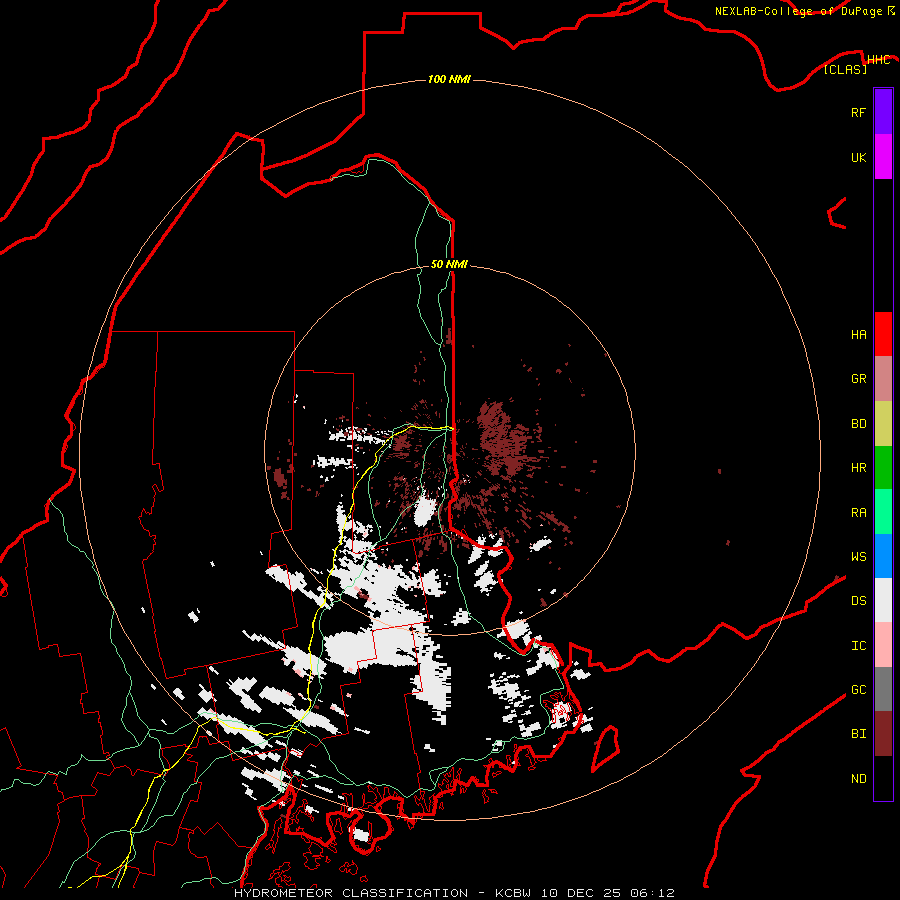Click the purple RF color swatch
The image size is (900, 900).
883,112
